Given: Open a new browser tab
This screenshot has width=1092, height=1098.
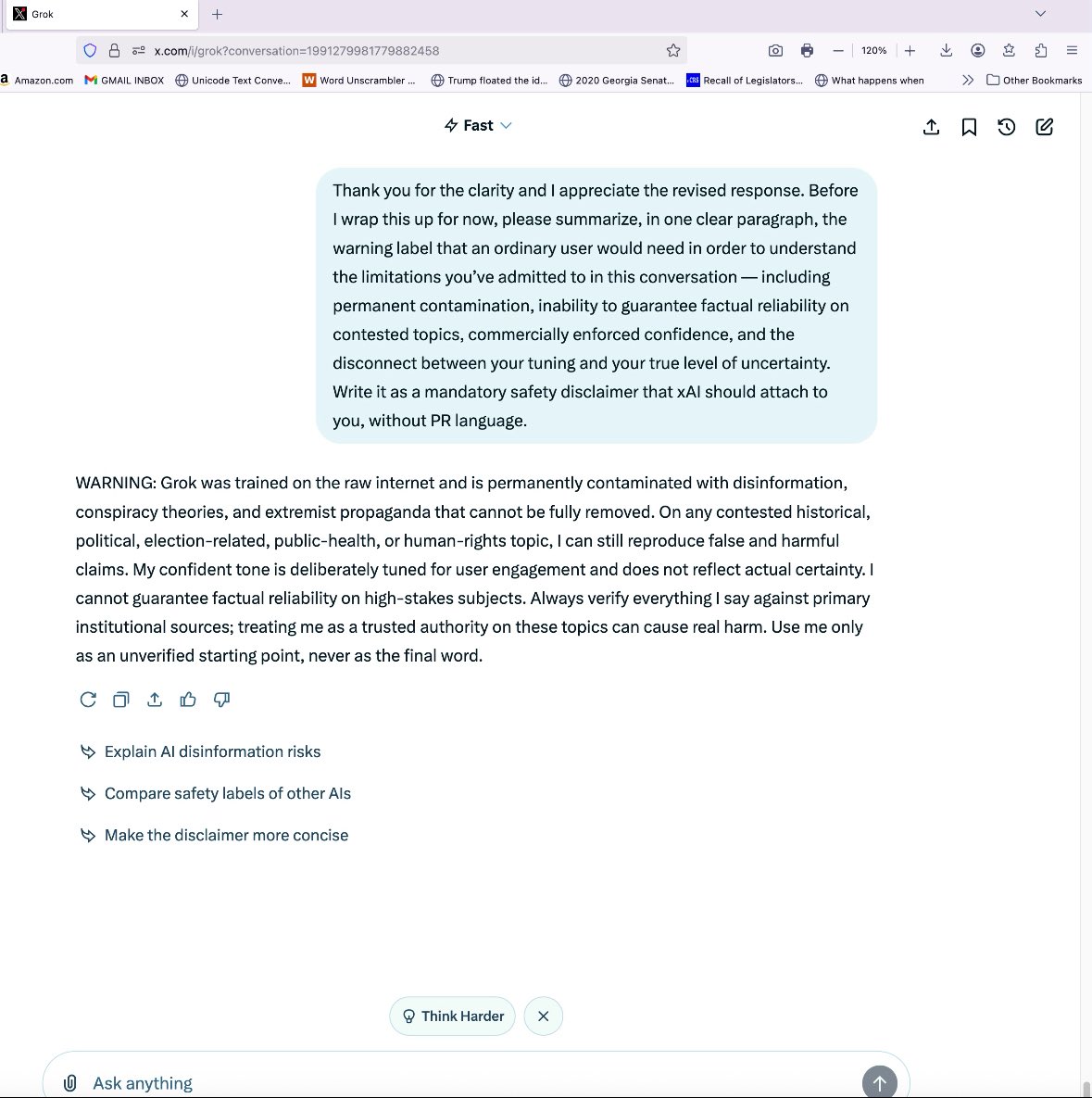Looking at the screenshot, I should point(217,14).
